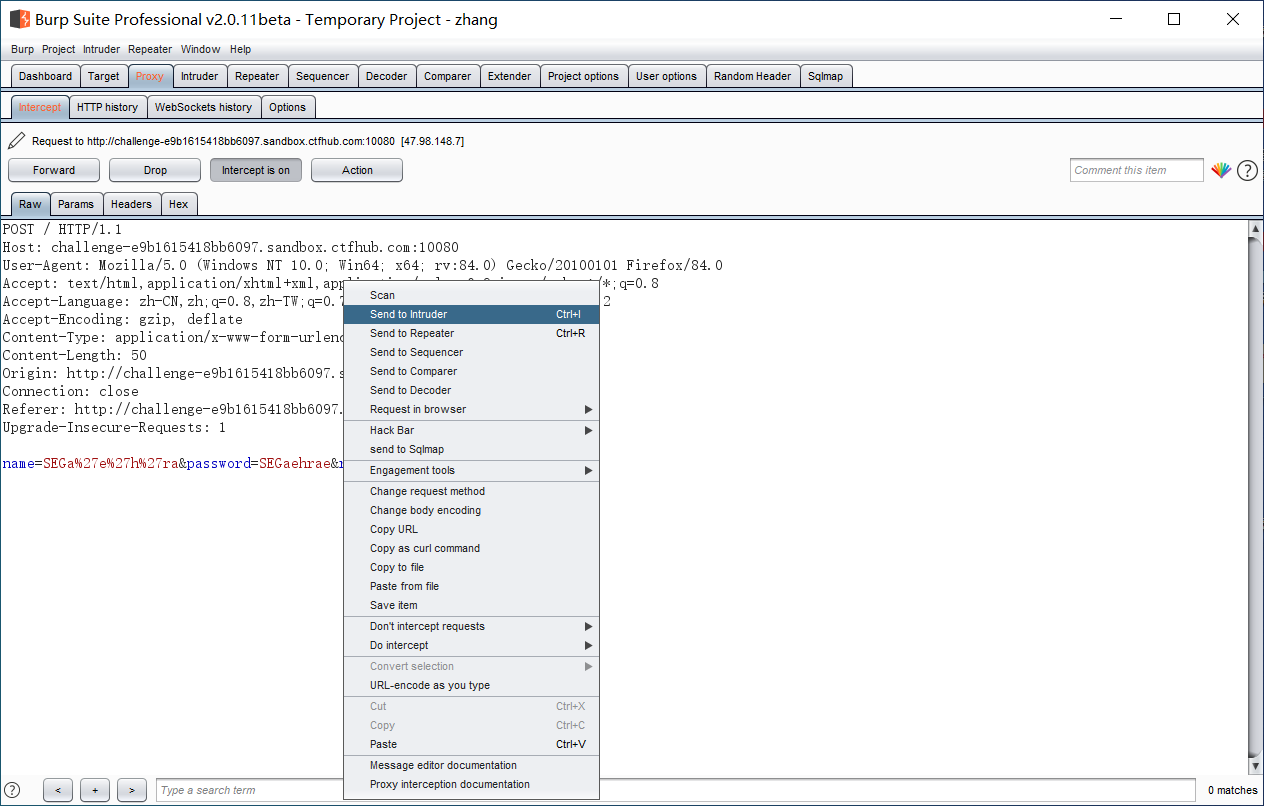This screenshot has height=806, width=1264.
Task: Toggle the Intercept is on button
Action: point(256,170)
